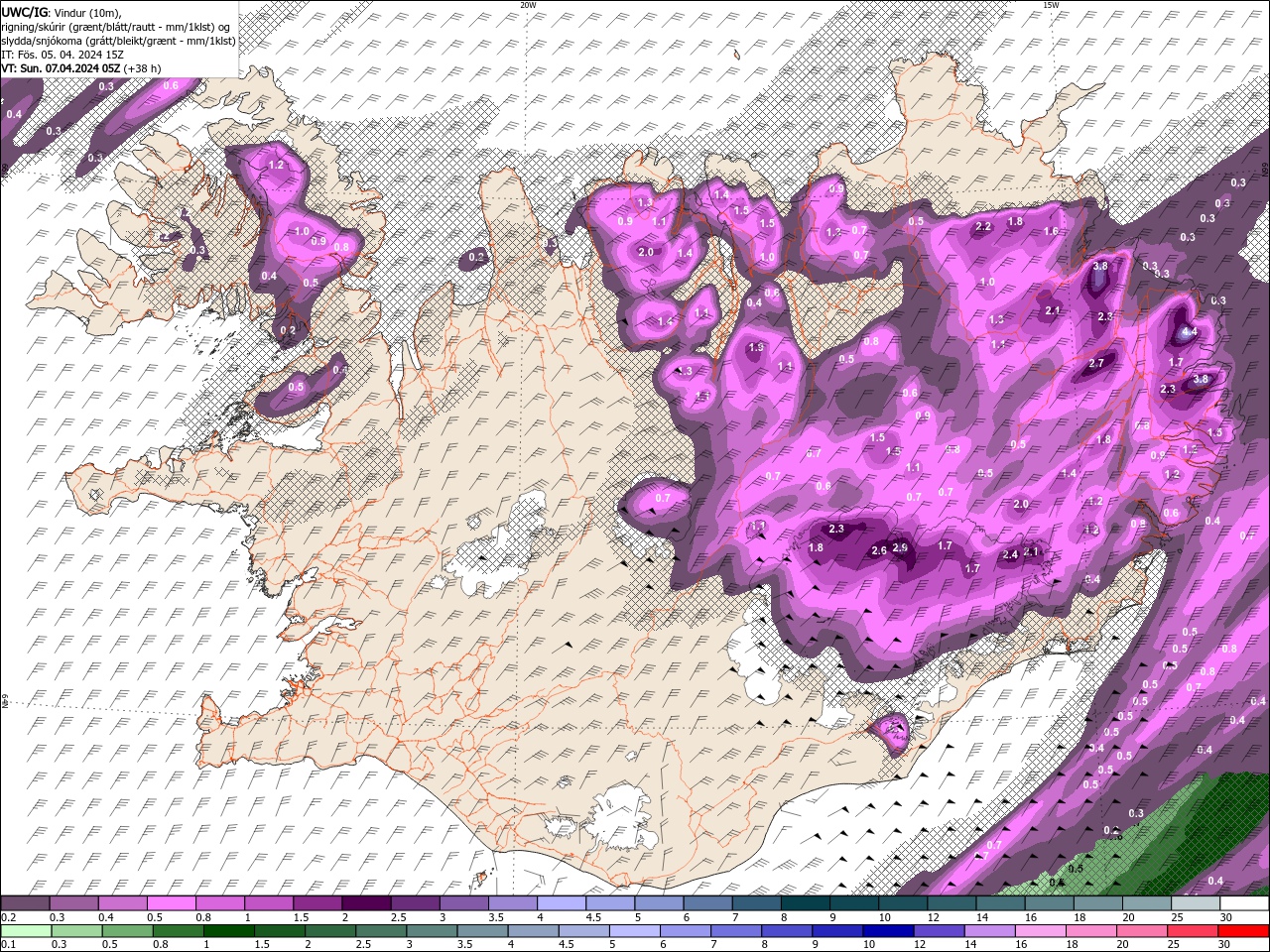Click the '12' label on the upper legend
The image size is (1270, 952).
pos(934,917)
